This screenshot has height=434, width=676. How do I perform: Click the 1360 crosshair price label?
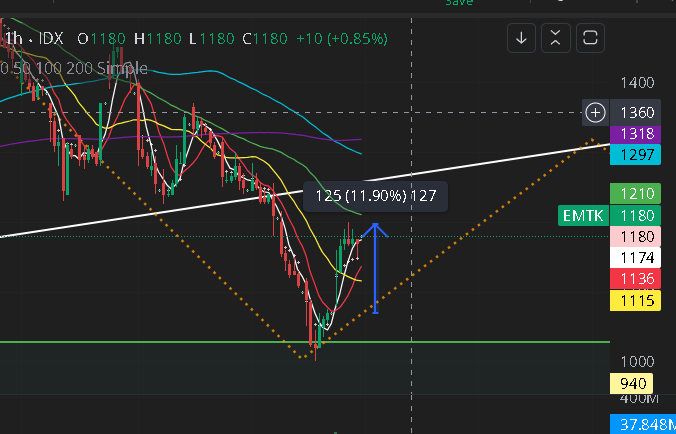(x=637, y=113)
